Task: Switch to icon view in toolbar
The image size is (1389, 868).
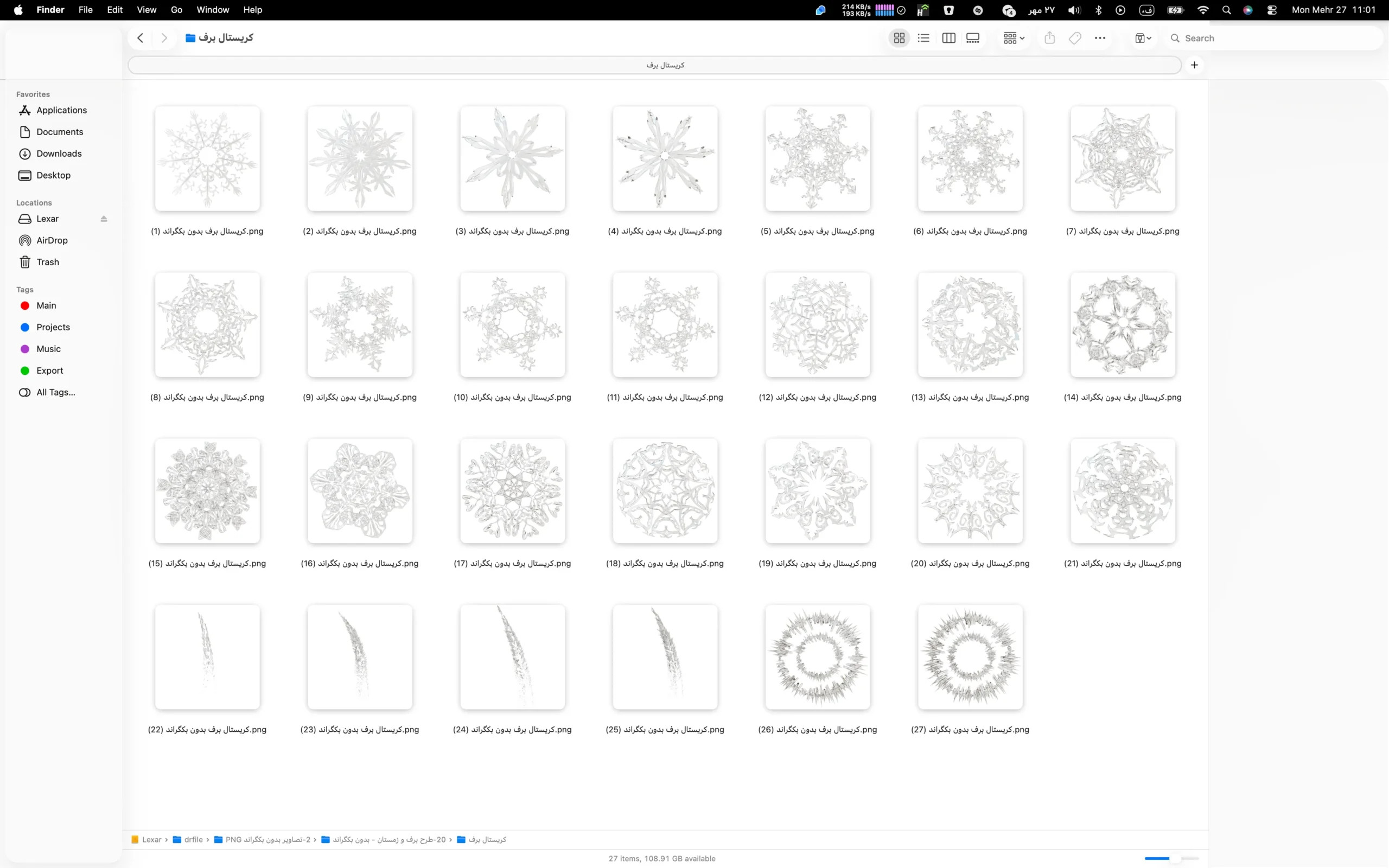Action: pos(899,38)
